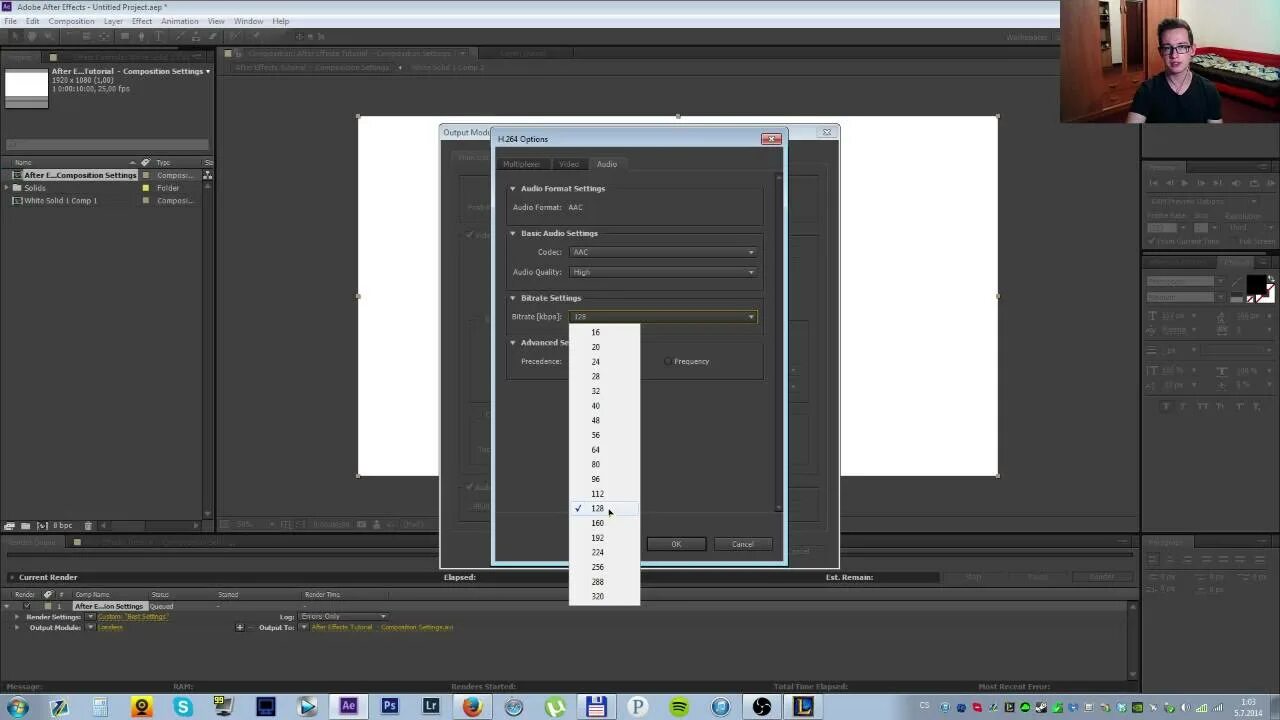Screen dimensions: 1280x720
Task: Open the floppy disk taskbar icon
Action: click(596, 707)
